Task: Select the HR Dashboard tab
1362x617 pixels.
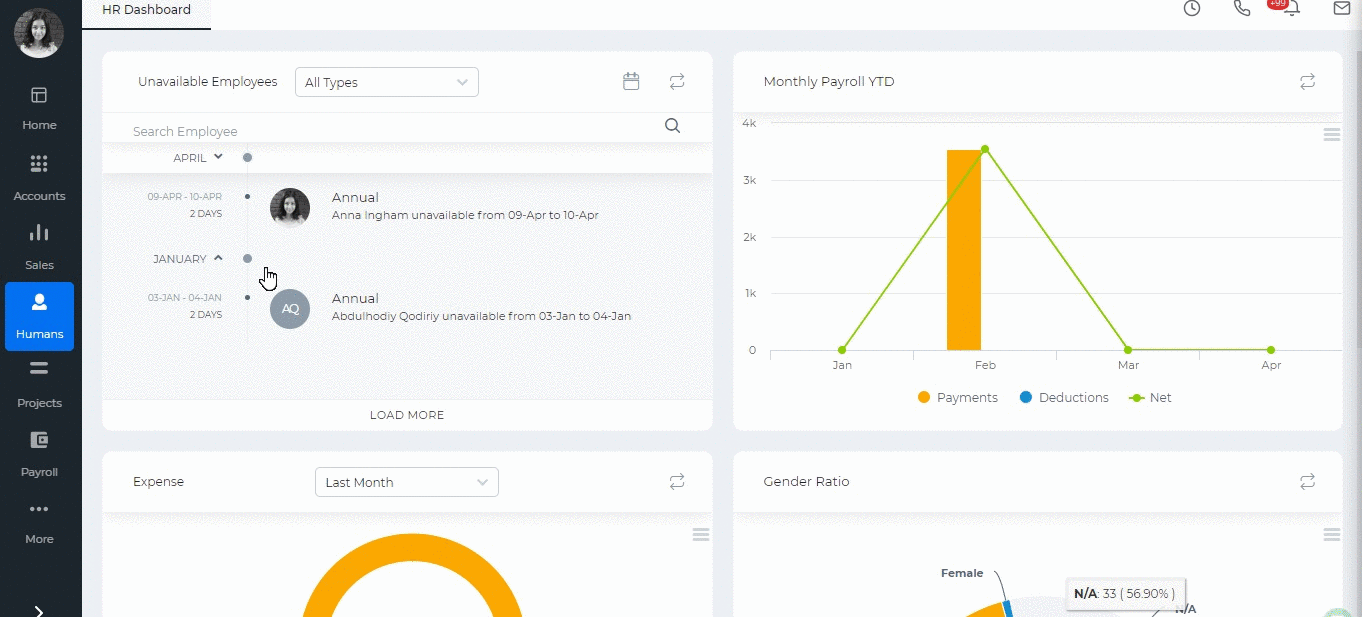Action: (146, 10)
